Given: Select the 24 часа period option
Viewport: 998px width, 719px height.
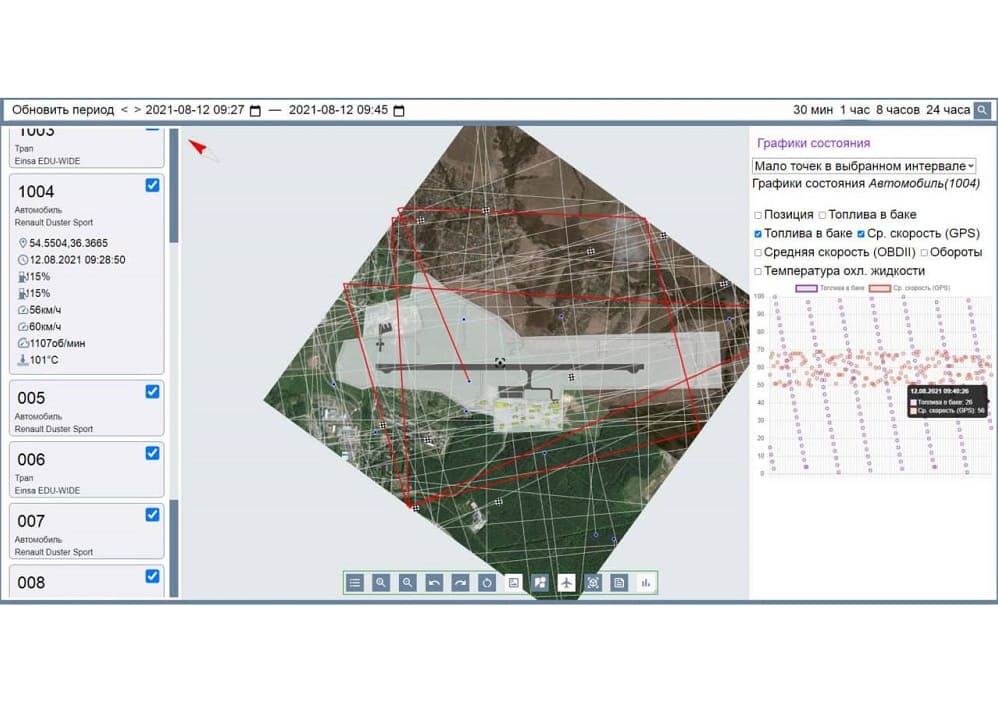Looking at the screenshot, I should pyautogui.click(x=948, y=110).
